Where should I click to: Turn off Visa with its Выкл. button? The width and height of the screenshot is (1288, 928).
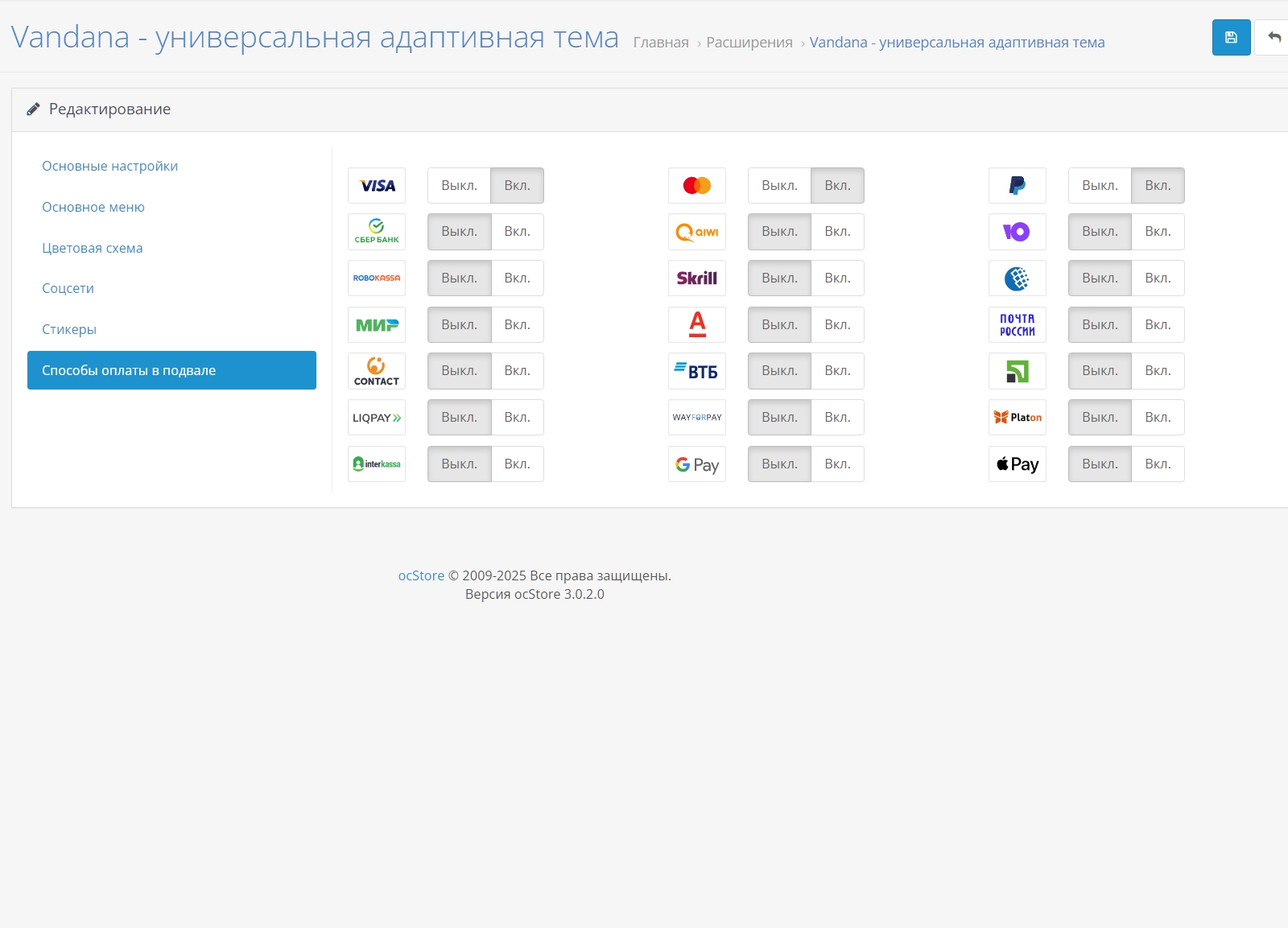pyautogui.click(x=459, y=186)
